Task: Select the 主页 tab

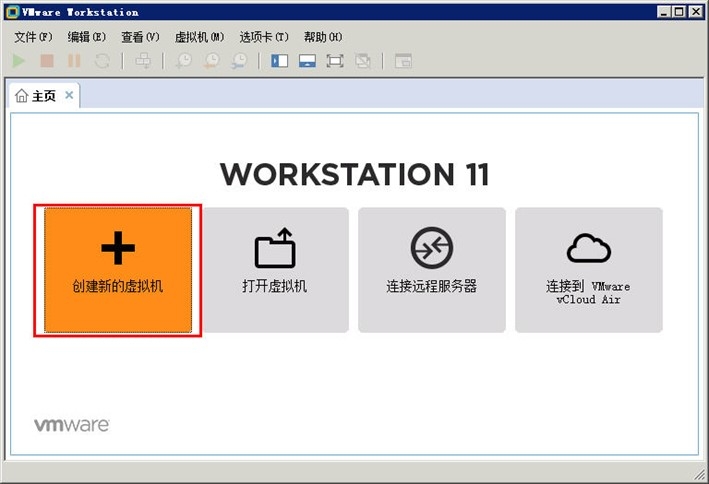Action: tap(44, 95)
